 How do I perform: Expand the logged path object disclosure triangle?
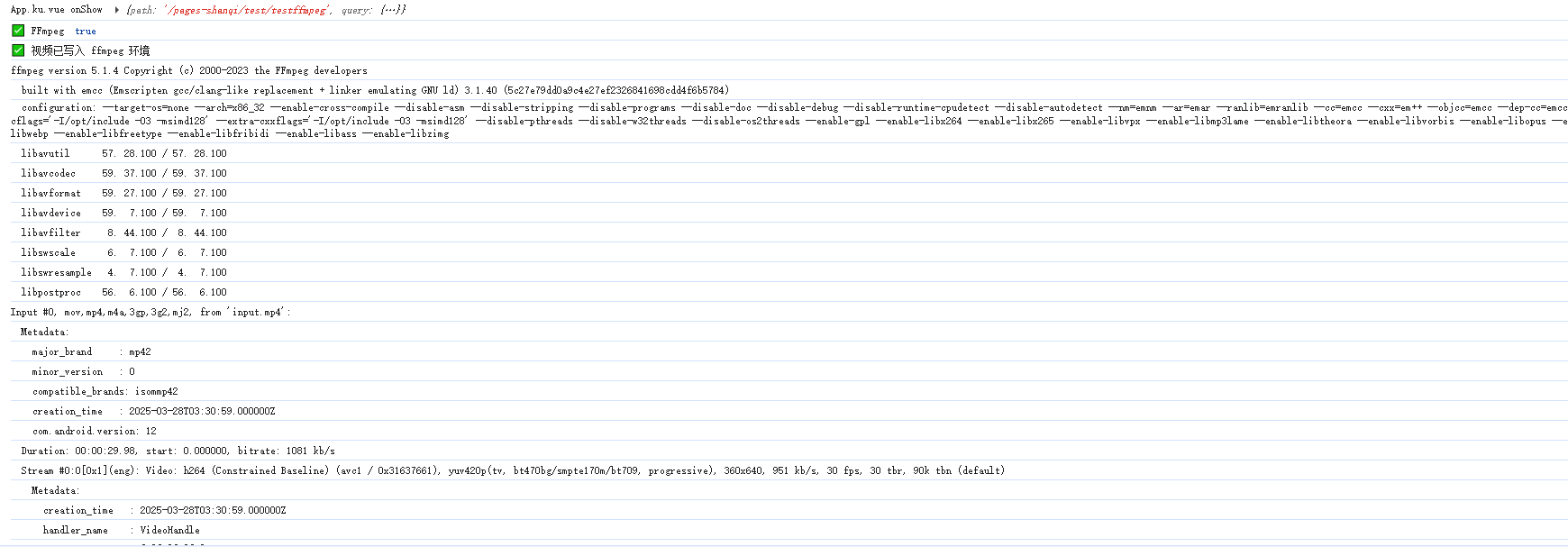tap(117, 10)
